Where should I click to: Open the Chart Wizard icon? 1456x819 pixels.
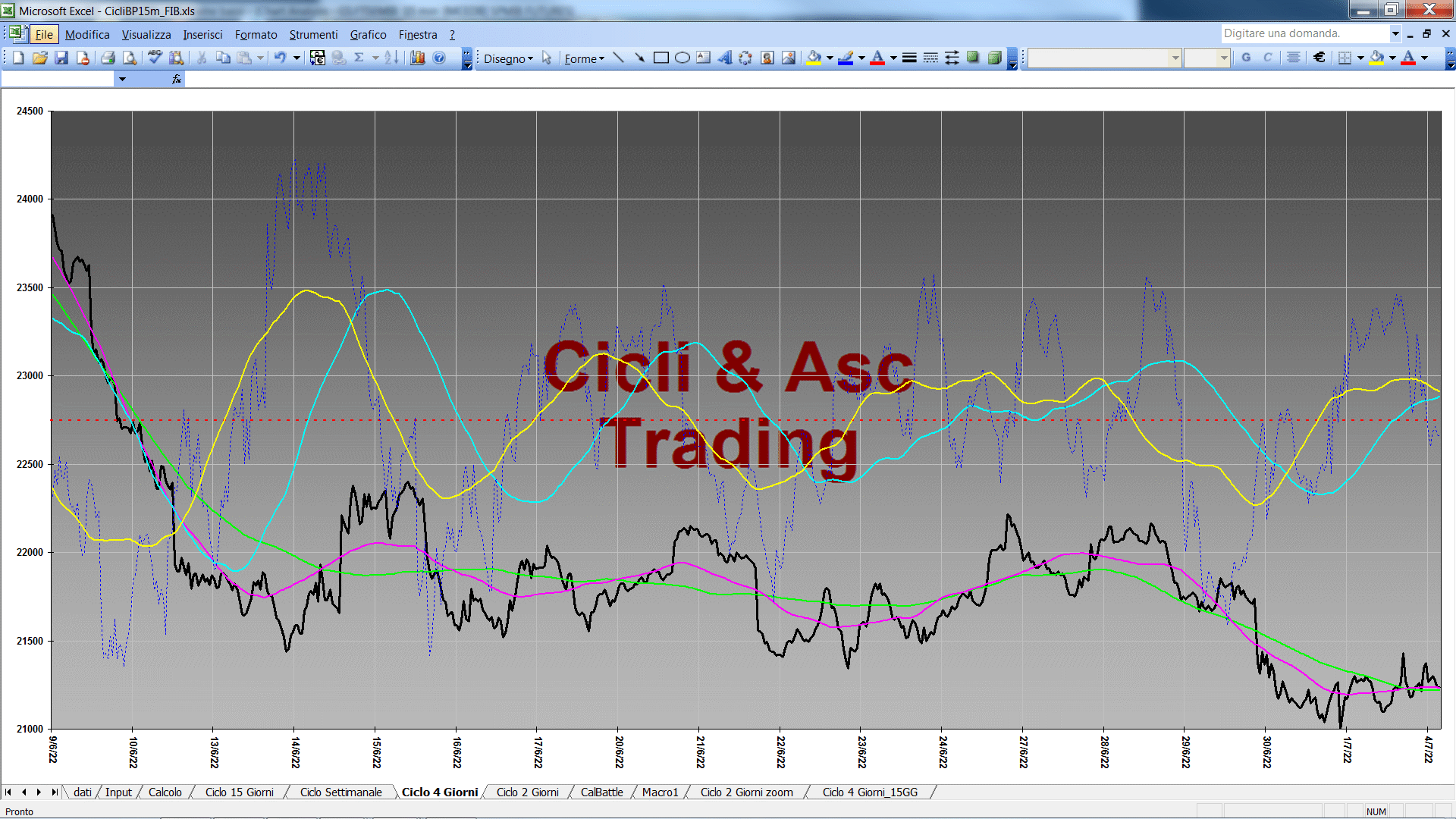click(x=418, y=58)
